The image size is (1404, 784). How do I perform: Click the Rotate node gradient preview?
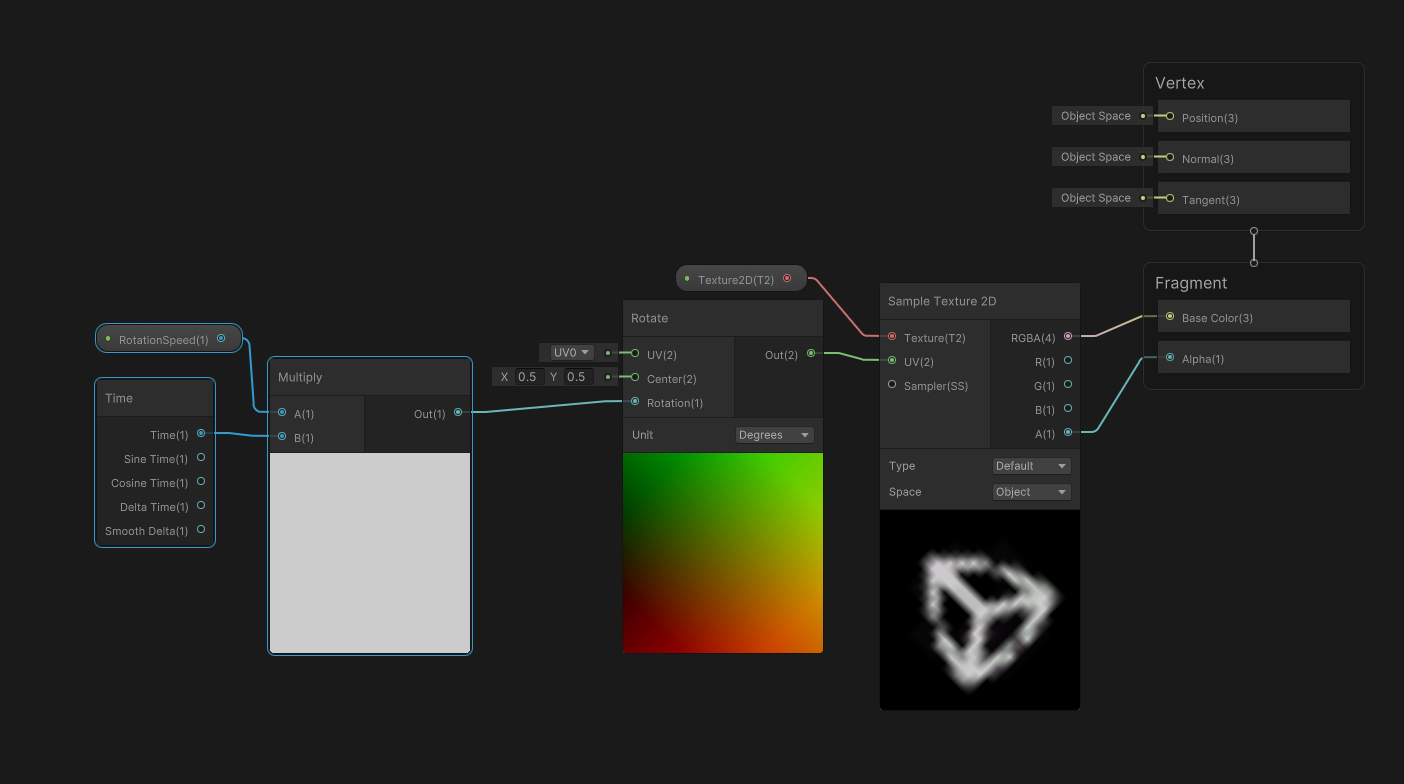tap(723, 553)
